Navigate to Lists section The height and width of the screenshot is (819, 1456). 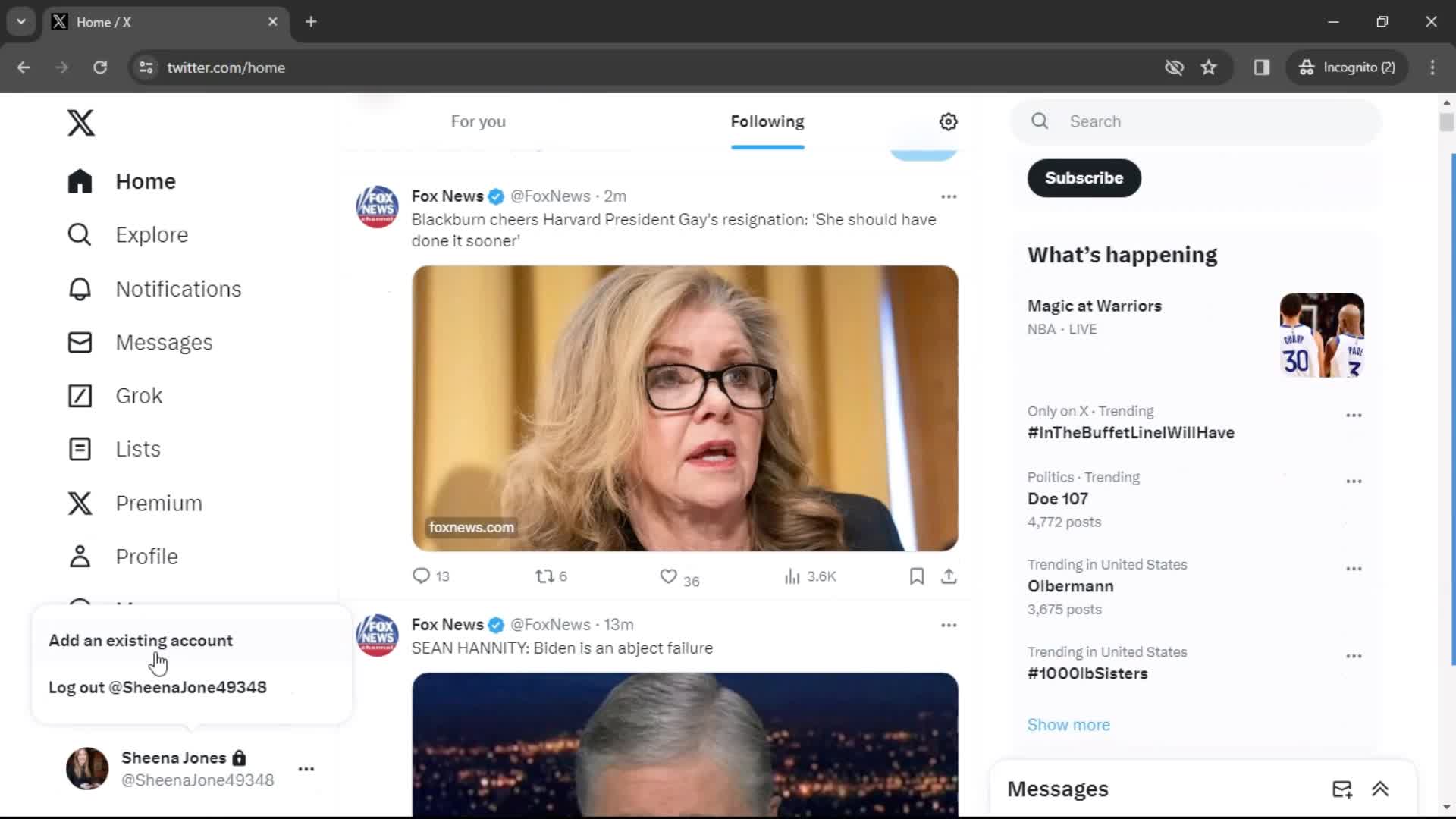point(137,449)
